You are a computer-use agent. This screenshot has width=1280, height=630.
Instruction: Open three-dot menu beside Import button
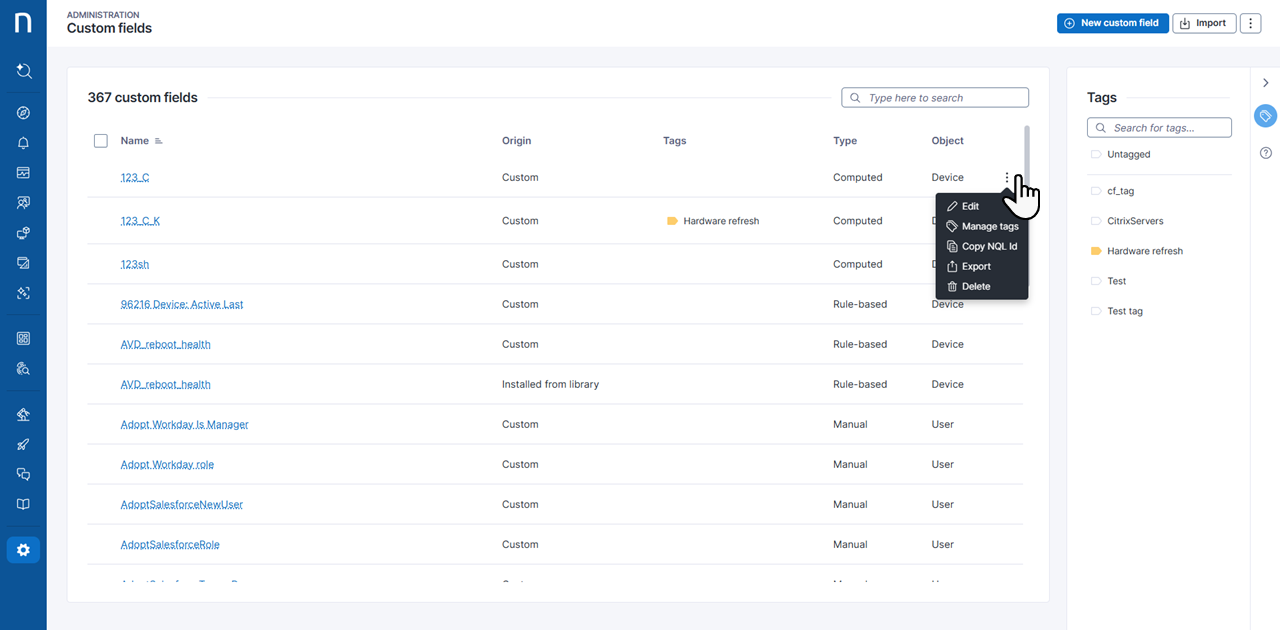coord(1250,23)
